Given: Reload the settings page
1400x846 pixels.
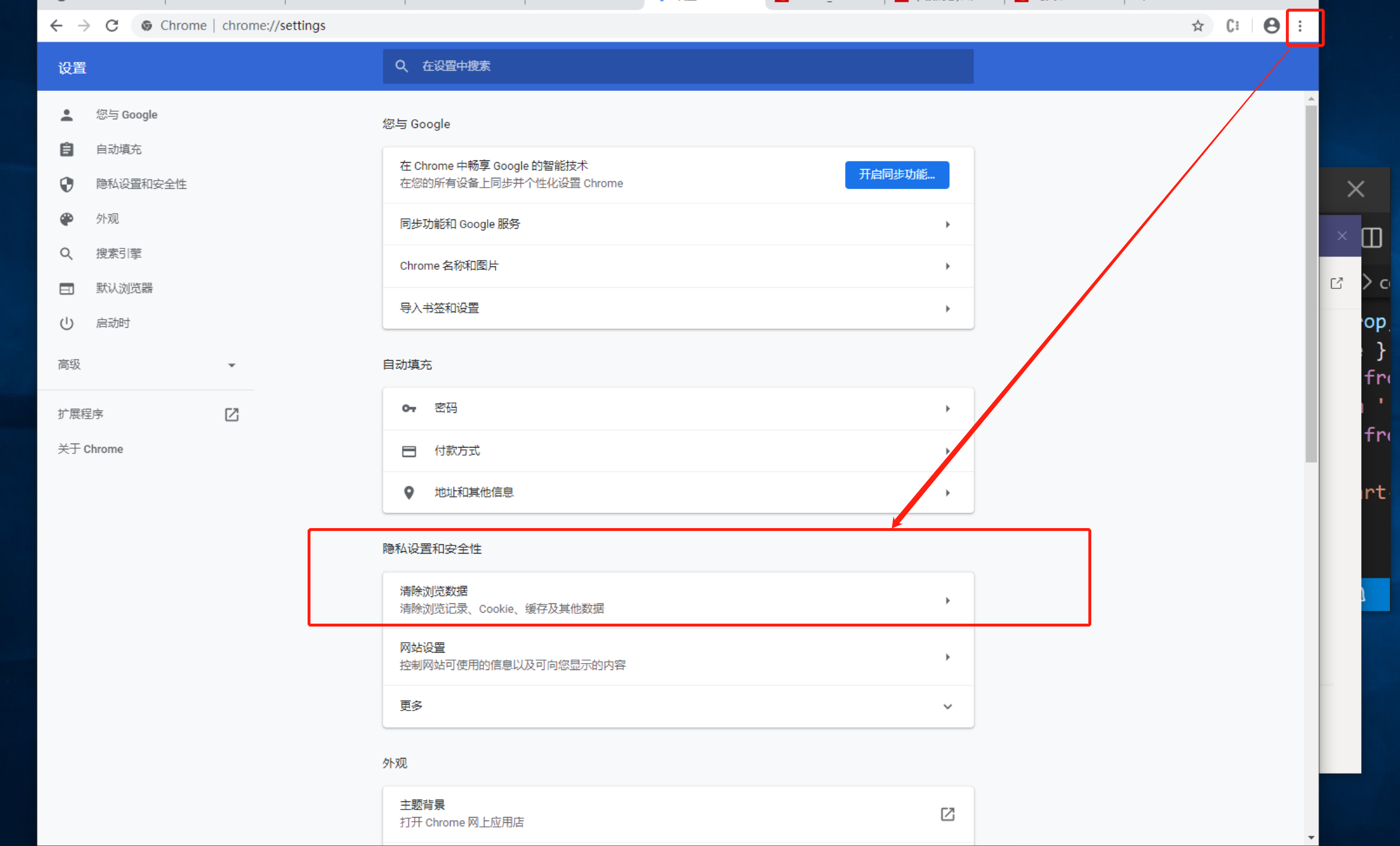Looking at the screenshot, I should 112,25.
